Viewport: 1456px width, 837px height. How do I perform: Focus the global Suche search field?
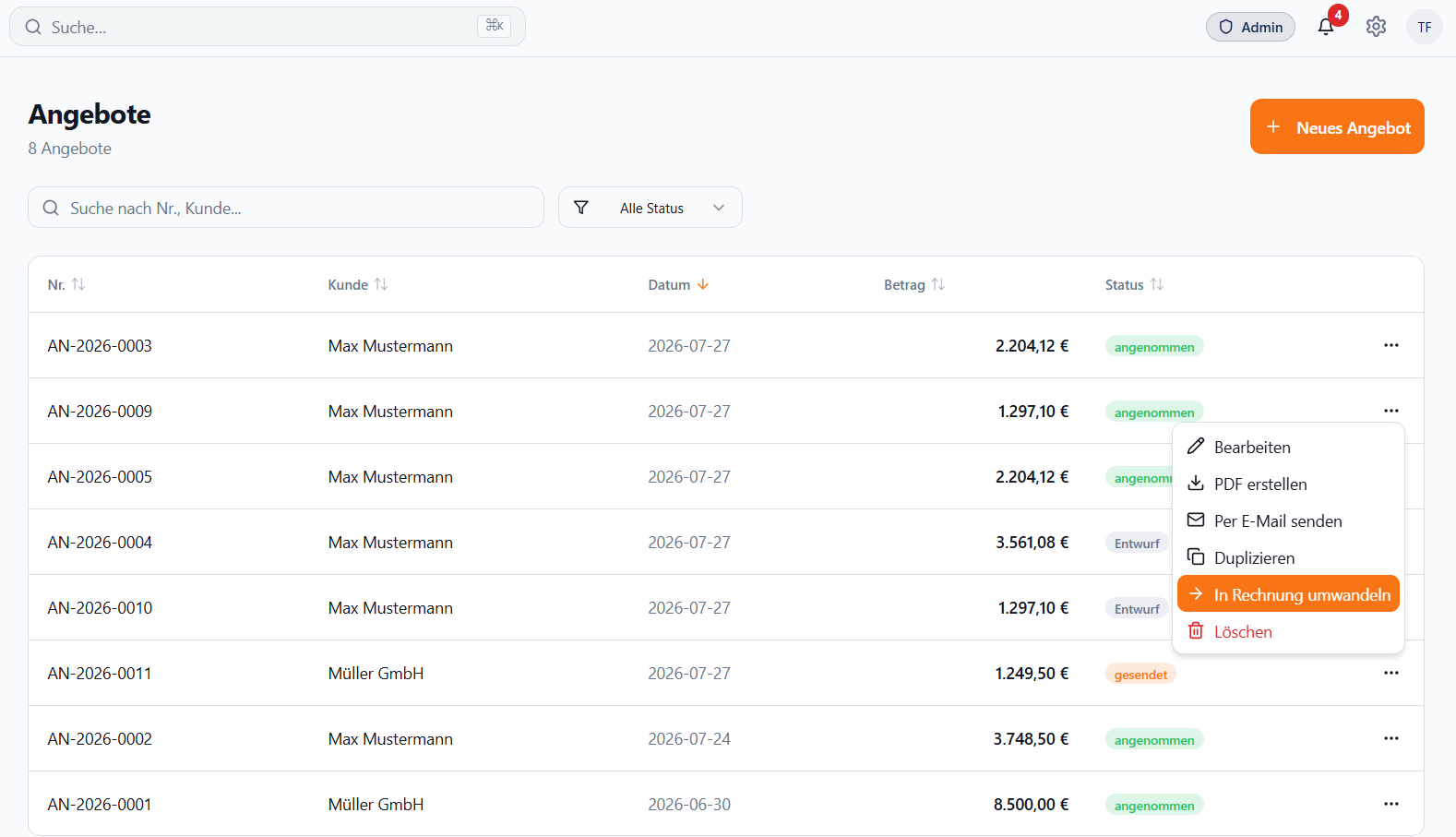click(268, 27)
